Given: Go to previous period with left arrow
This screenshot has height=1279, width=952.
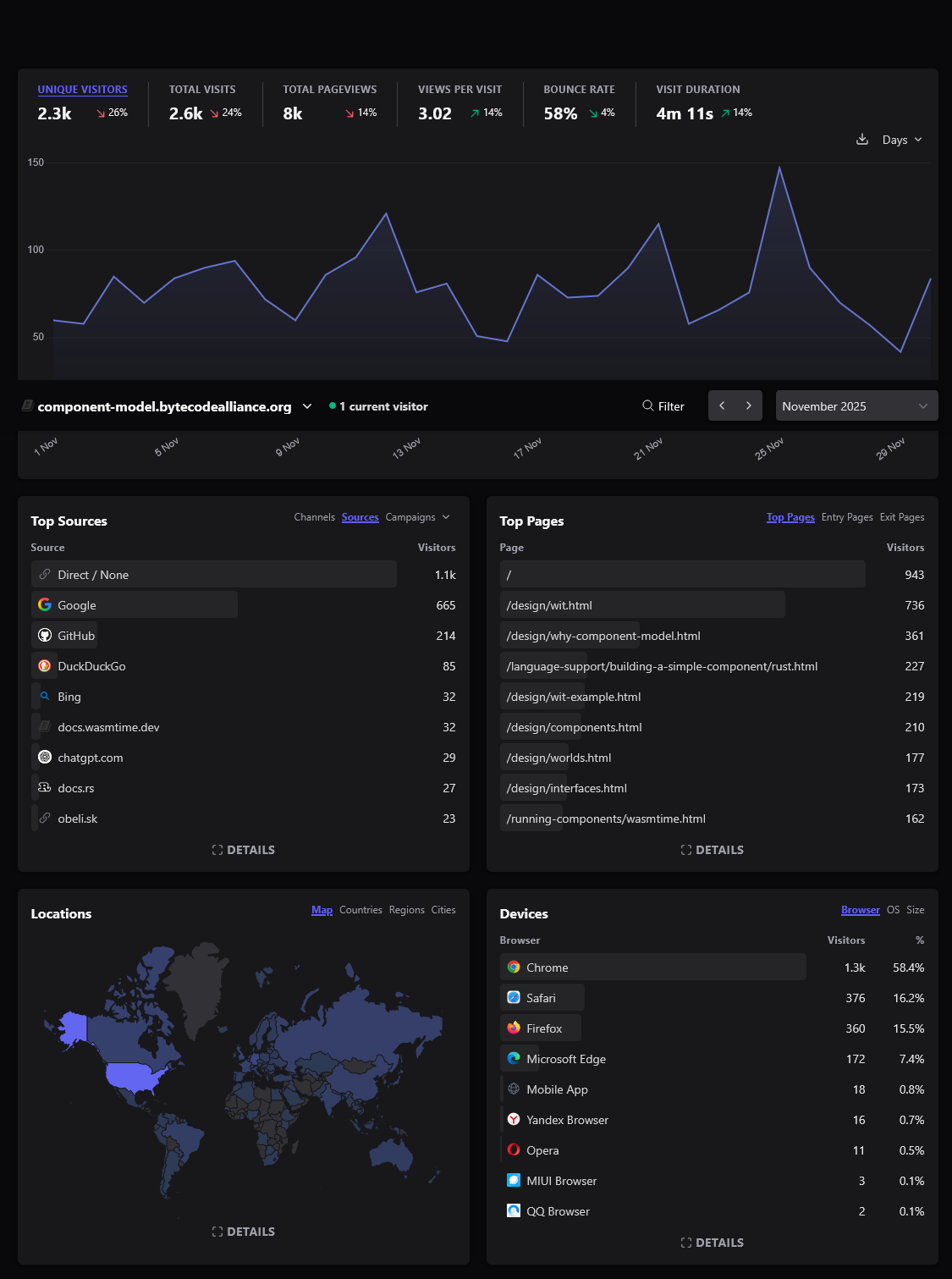Looking at the screenshot, I should coord(722,406).
